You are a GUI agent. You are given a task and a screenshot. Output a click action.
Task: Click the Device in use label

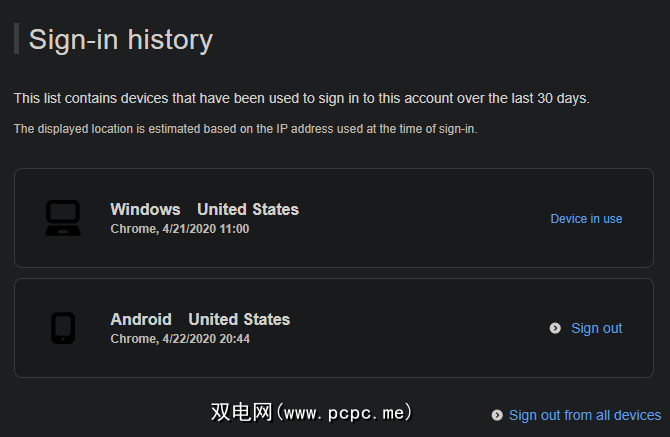[586, 218]
